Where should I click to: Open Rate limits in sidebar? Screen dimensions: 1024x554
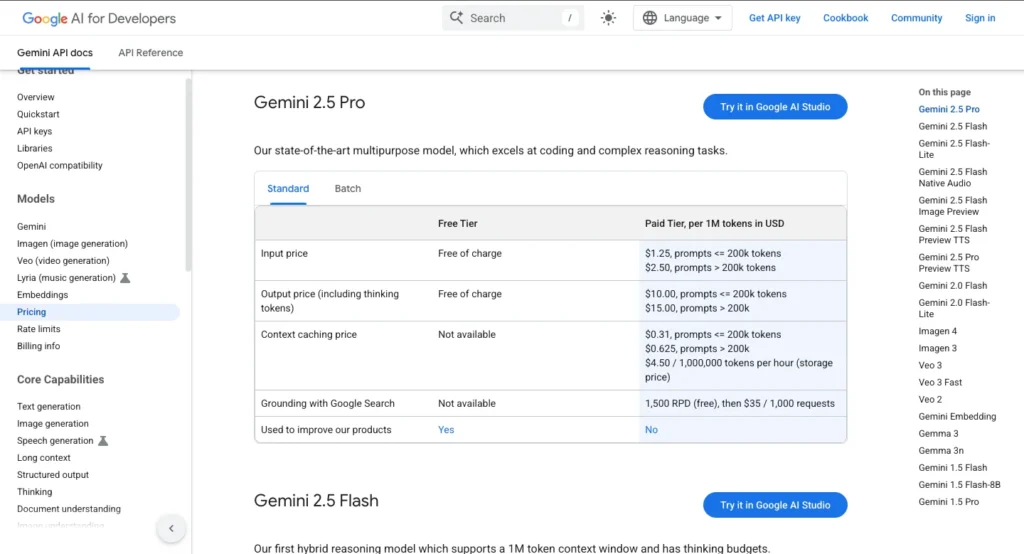pos(39,329)
